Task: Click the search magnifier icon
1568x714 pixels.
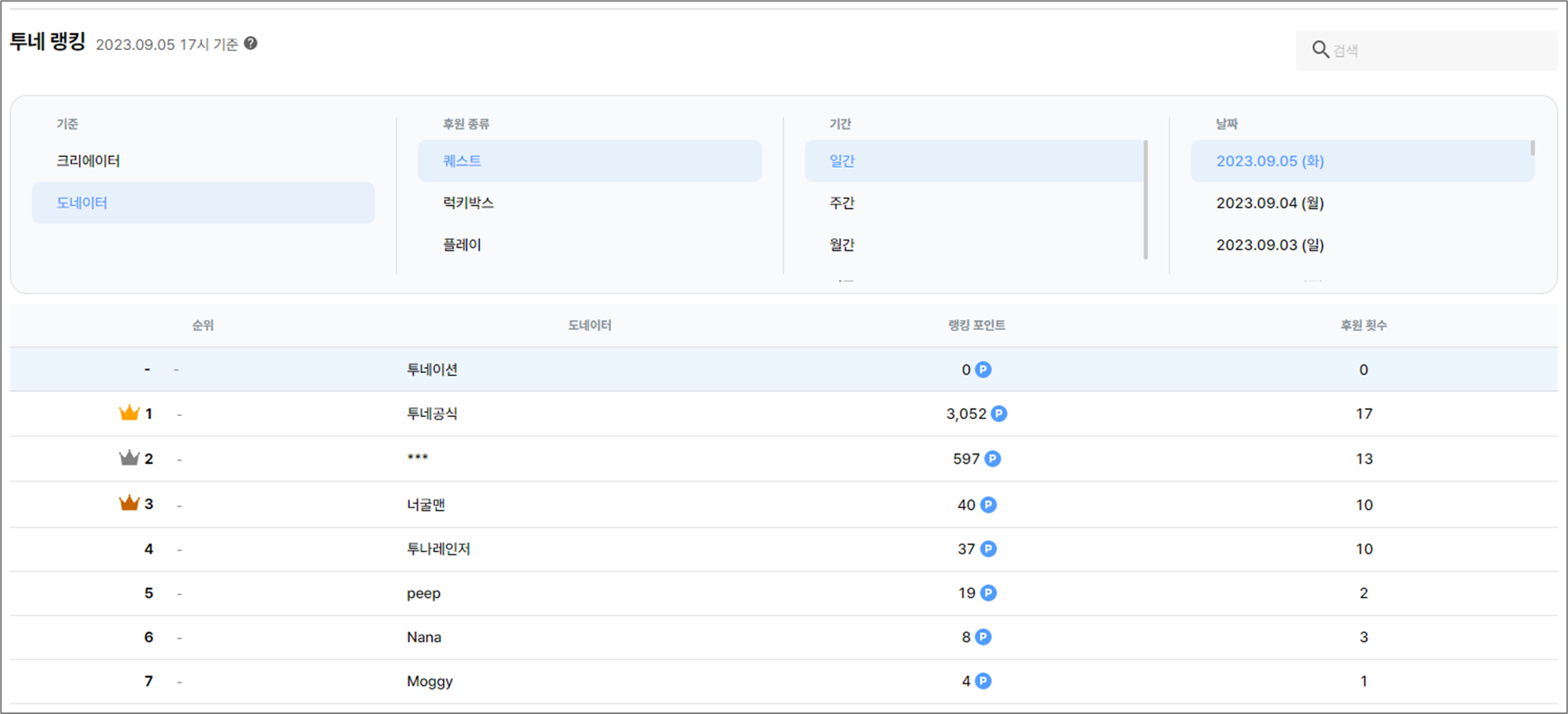Action: [1320, 50]
